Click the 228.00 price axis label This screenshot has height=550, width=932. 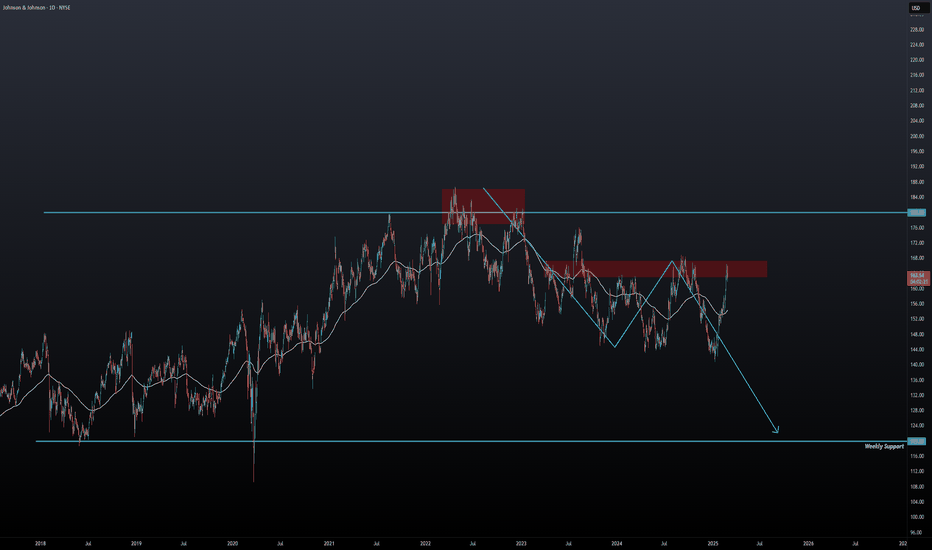tap(917, 29)
